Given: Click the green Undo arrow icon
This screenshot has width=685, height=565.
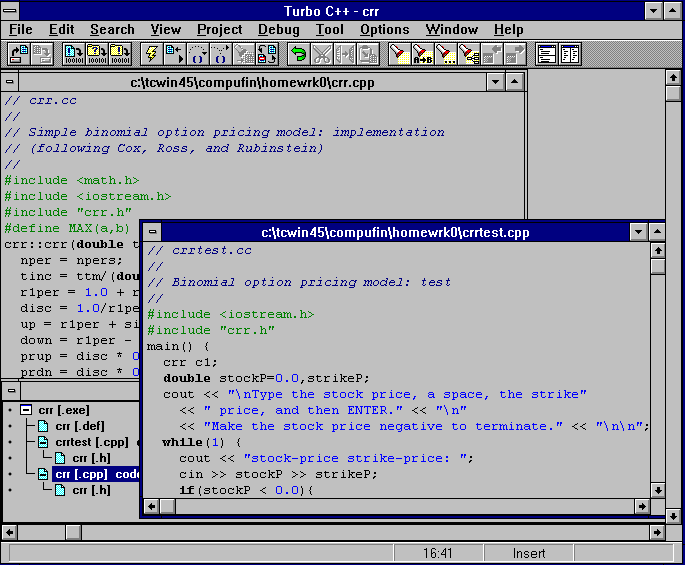Looking at the screenshot, I should coord(298,54).
